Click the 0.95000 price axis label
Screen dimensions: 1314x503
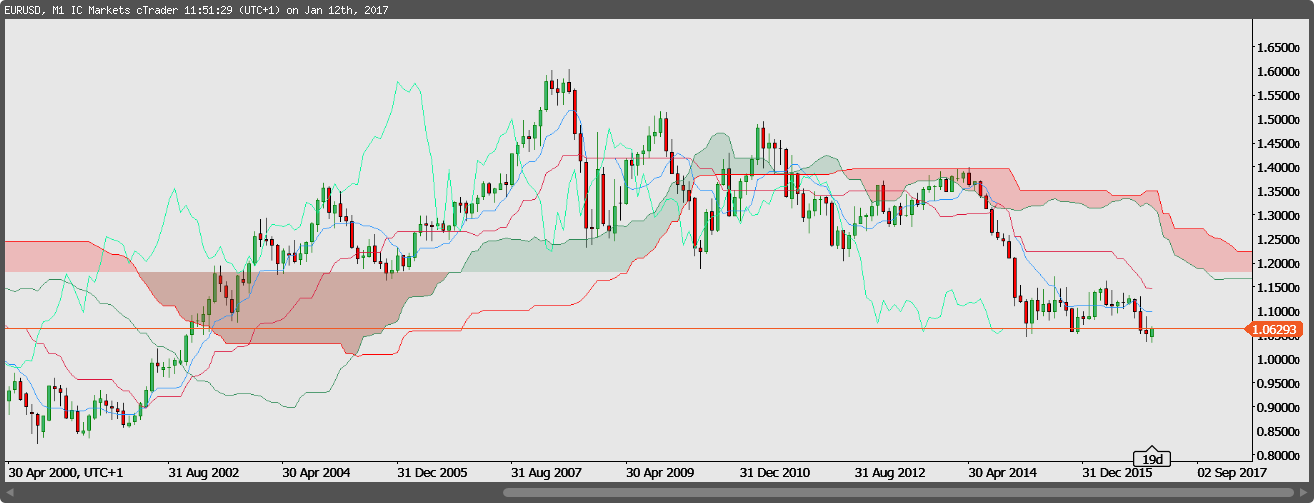pyautogui.click(x=1280, y=384)
